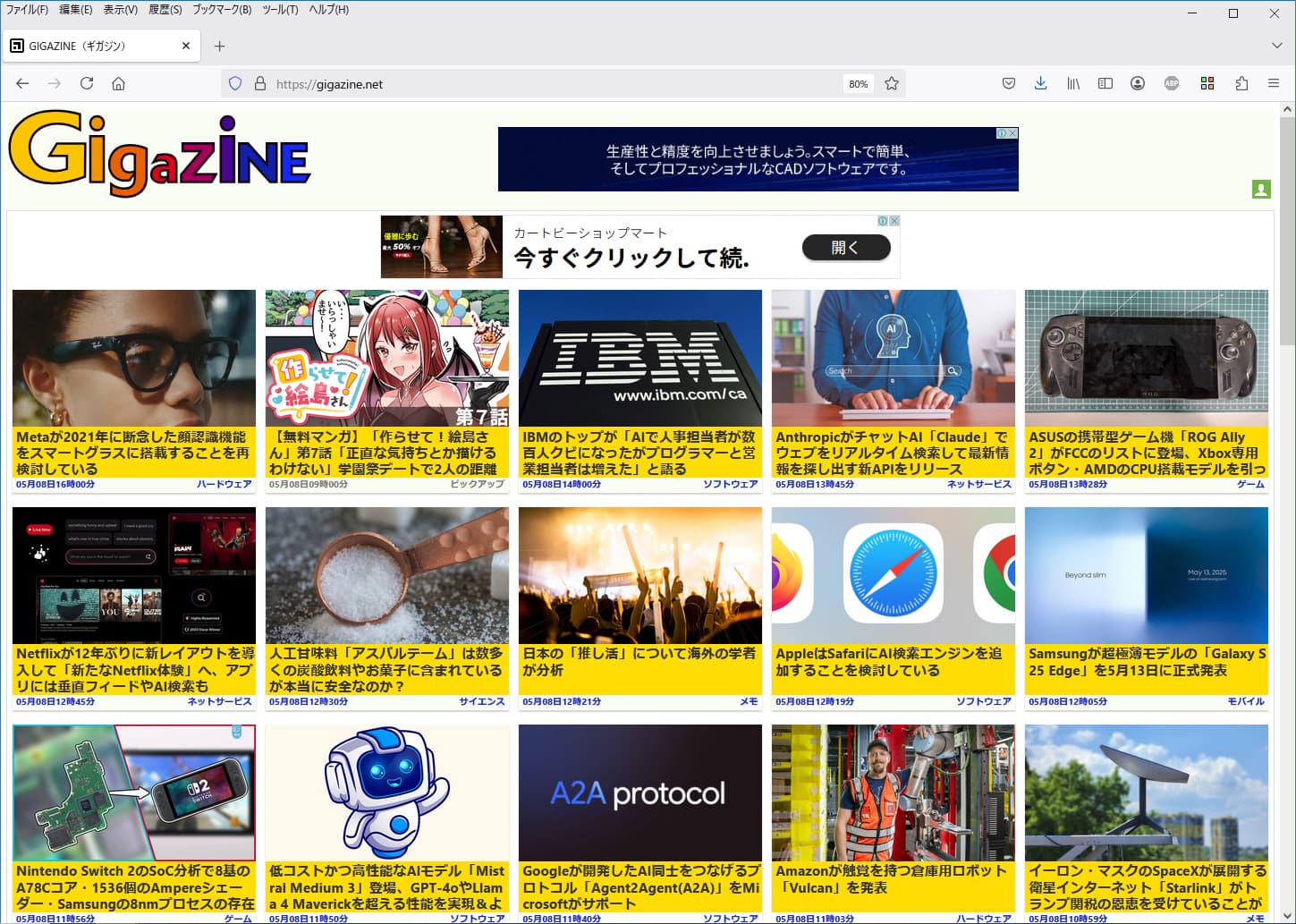1296x924 pixels.
Task: View site security lock information
Action: (x=260, y=83)
